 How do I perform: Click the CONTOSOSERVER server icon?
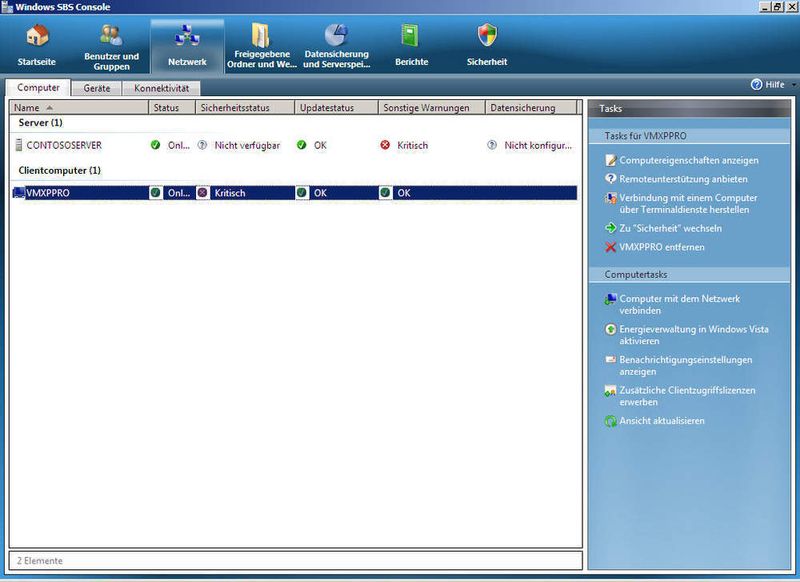point(19,145)
